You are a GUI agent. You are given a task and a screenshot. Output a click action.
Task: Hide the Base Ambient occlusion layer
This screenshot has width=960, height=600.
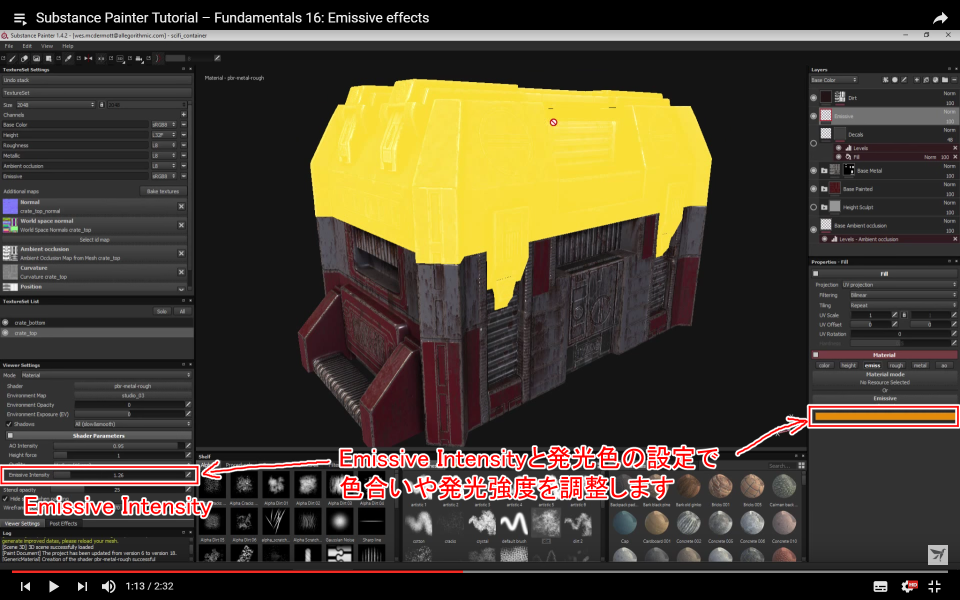814,230
